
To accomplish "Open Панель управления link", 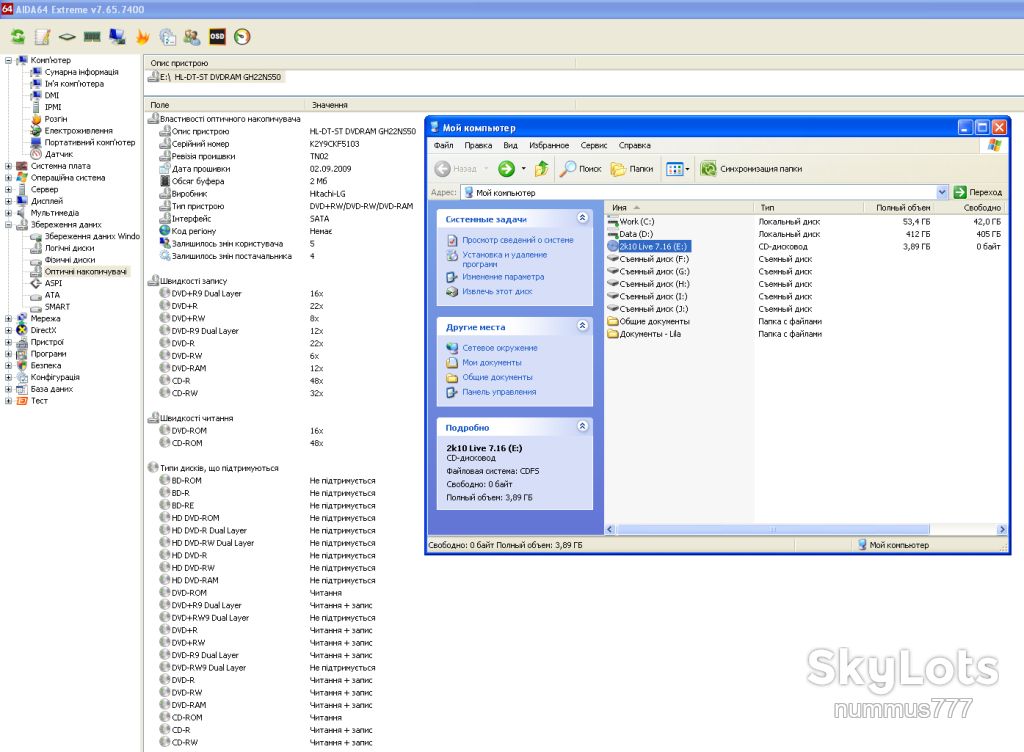I will 499,392.
